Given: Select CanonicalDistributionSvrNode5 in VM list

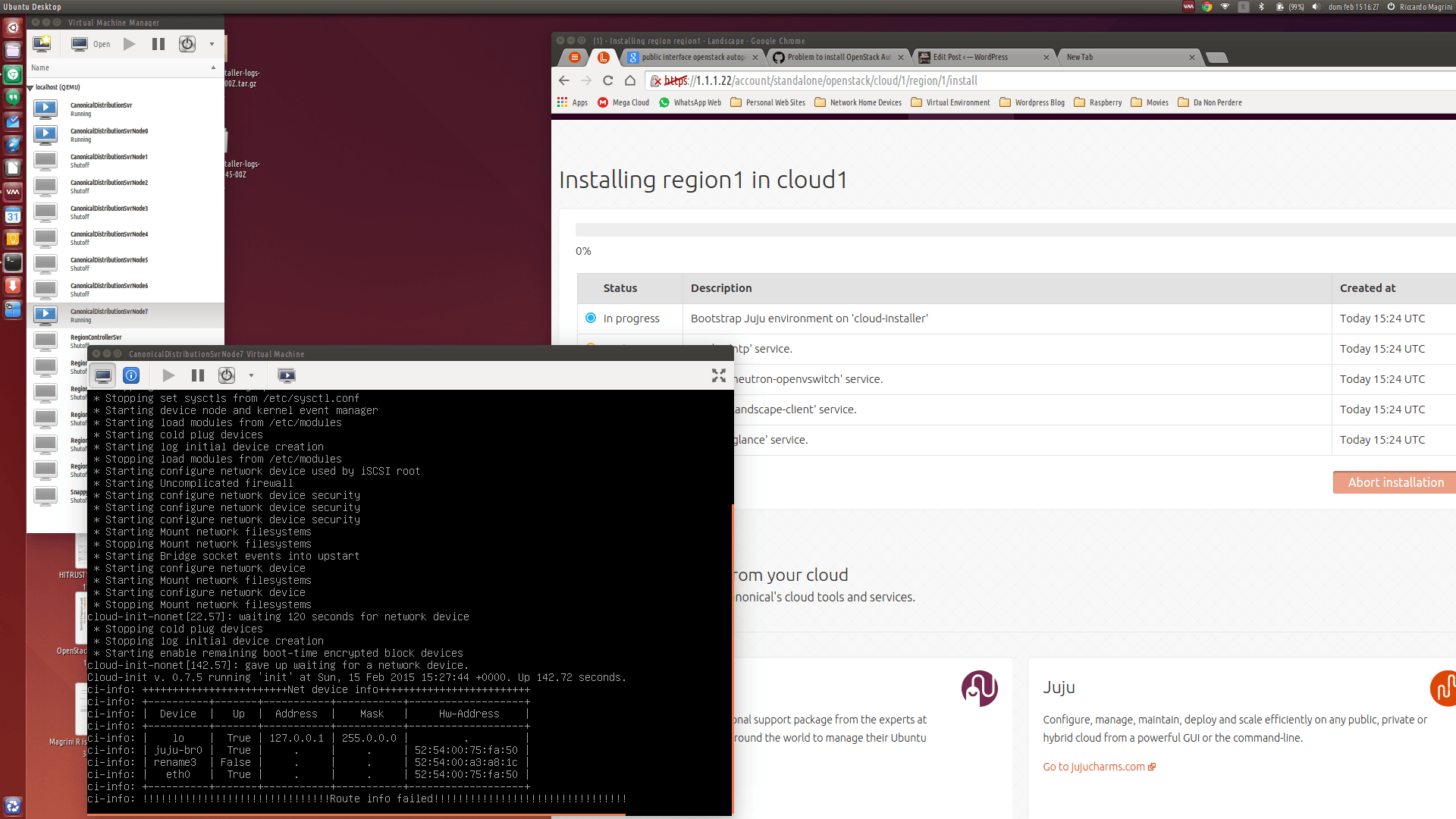Looking at the screenshot, I should 126,264.
